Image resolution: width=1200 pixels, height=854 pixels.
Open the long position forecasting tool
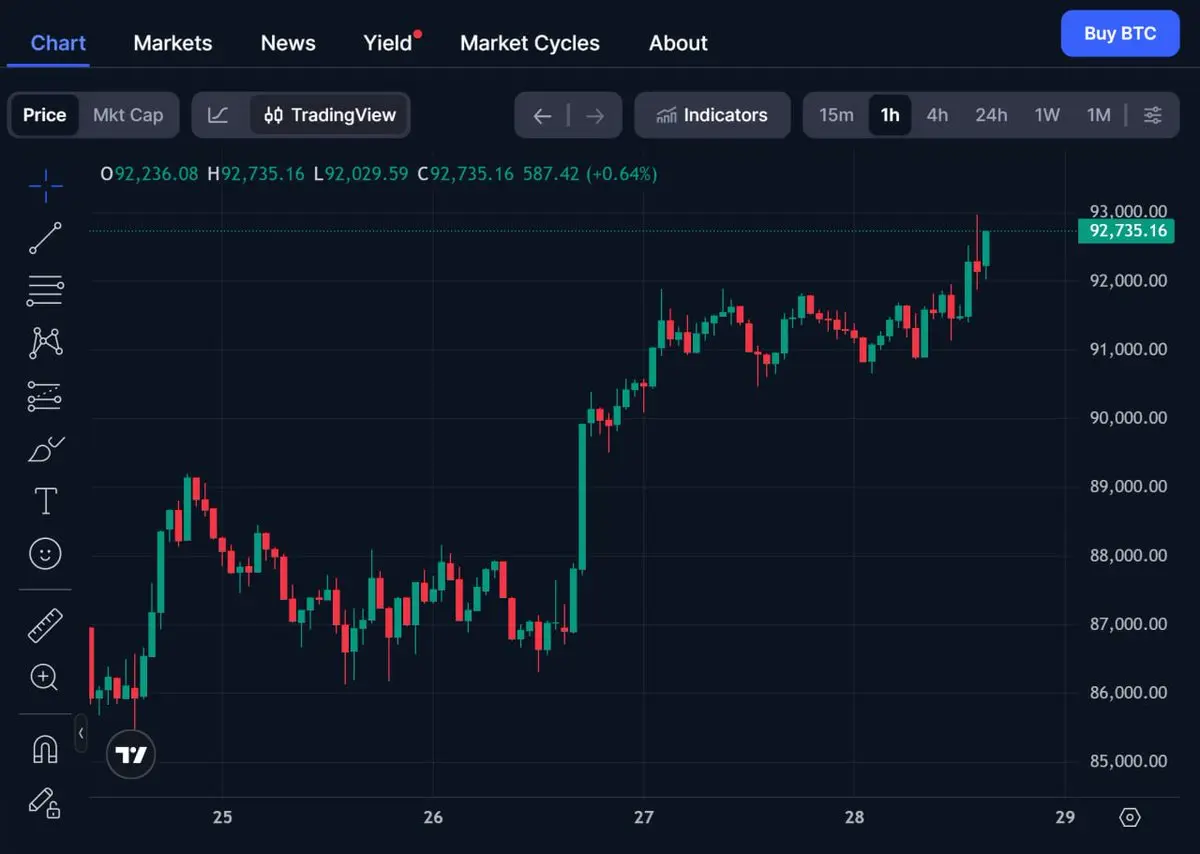click(45, 396)
